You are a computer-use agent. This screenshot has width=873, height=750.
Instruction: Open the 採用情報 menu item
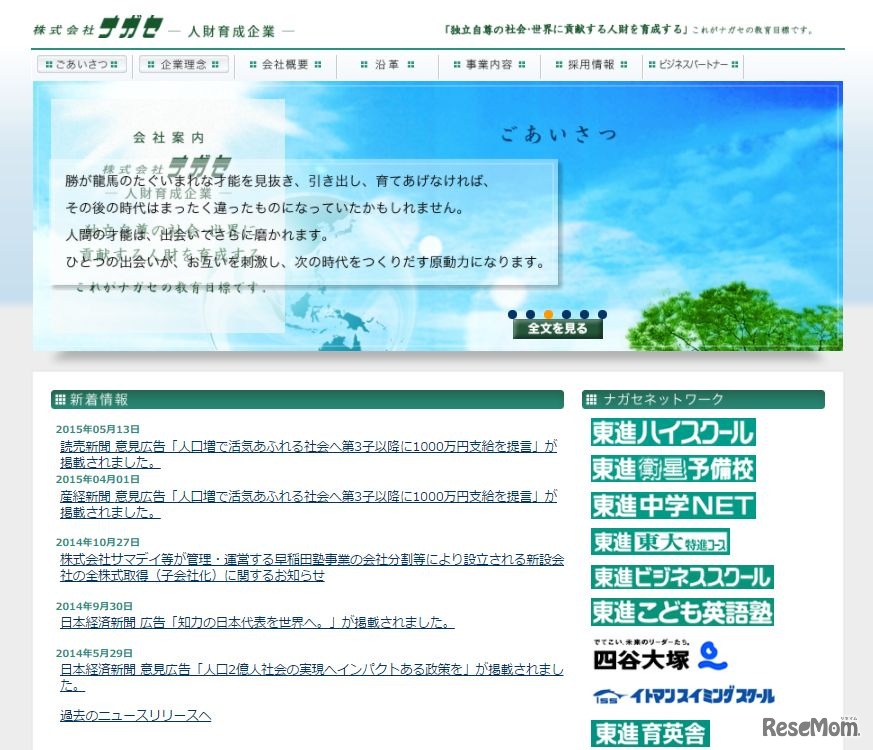coord(590,65)
